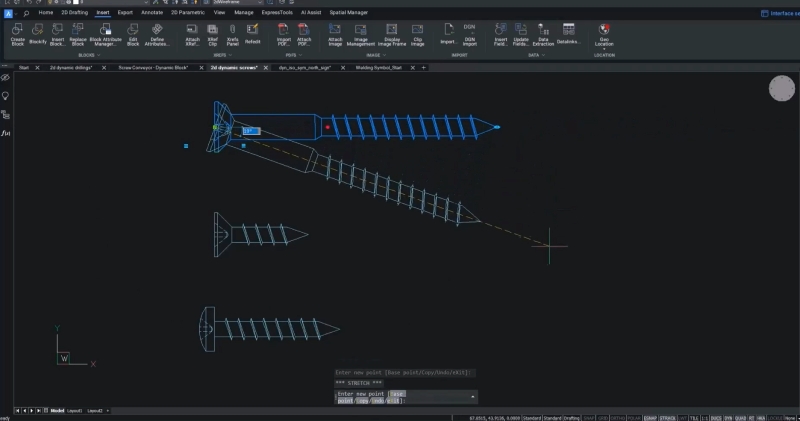
Task: Select the XRef Clip tool
Action: pos(212,35)
